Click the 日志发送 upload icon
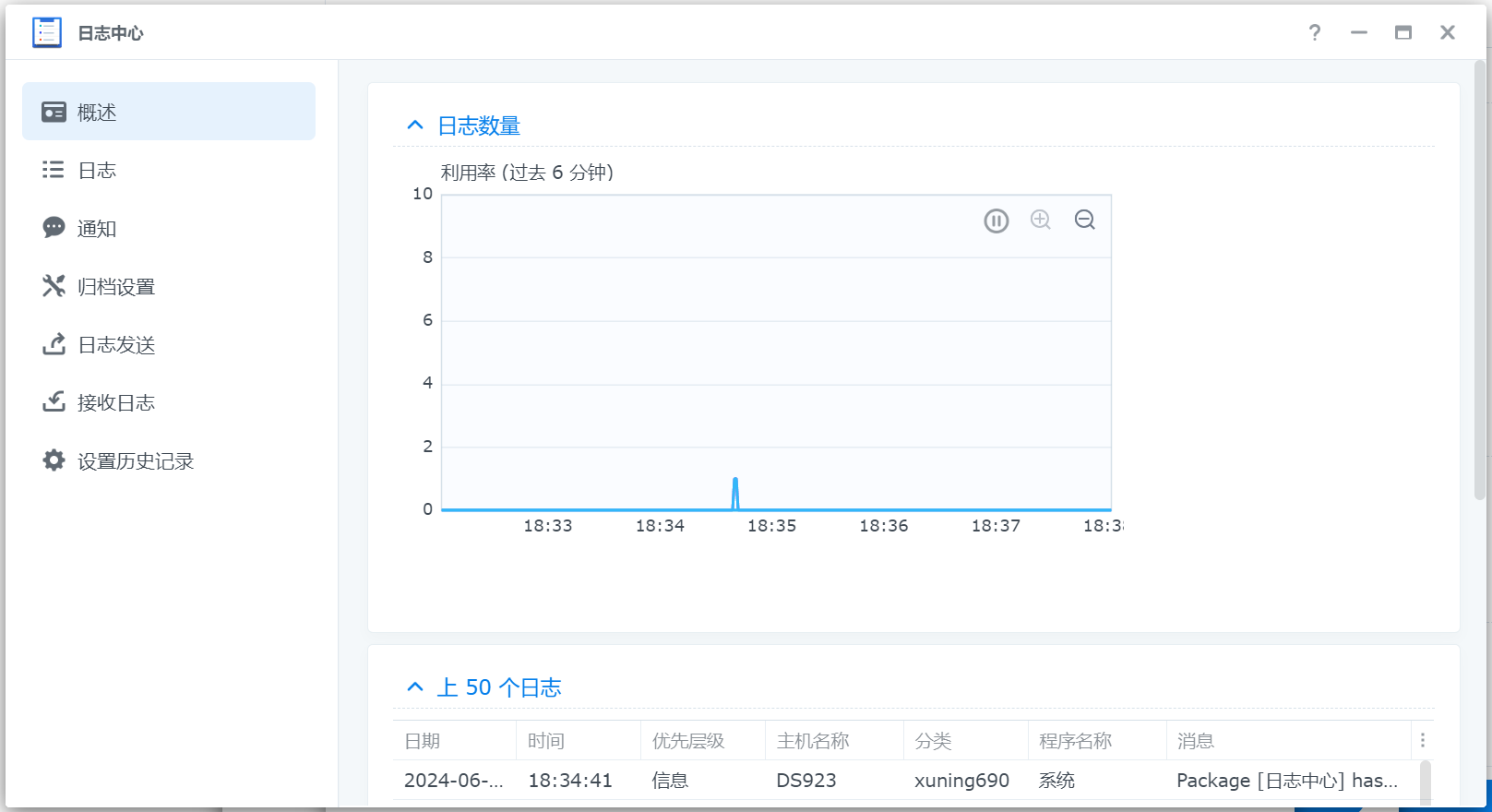 pos(54,344)
